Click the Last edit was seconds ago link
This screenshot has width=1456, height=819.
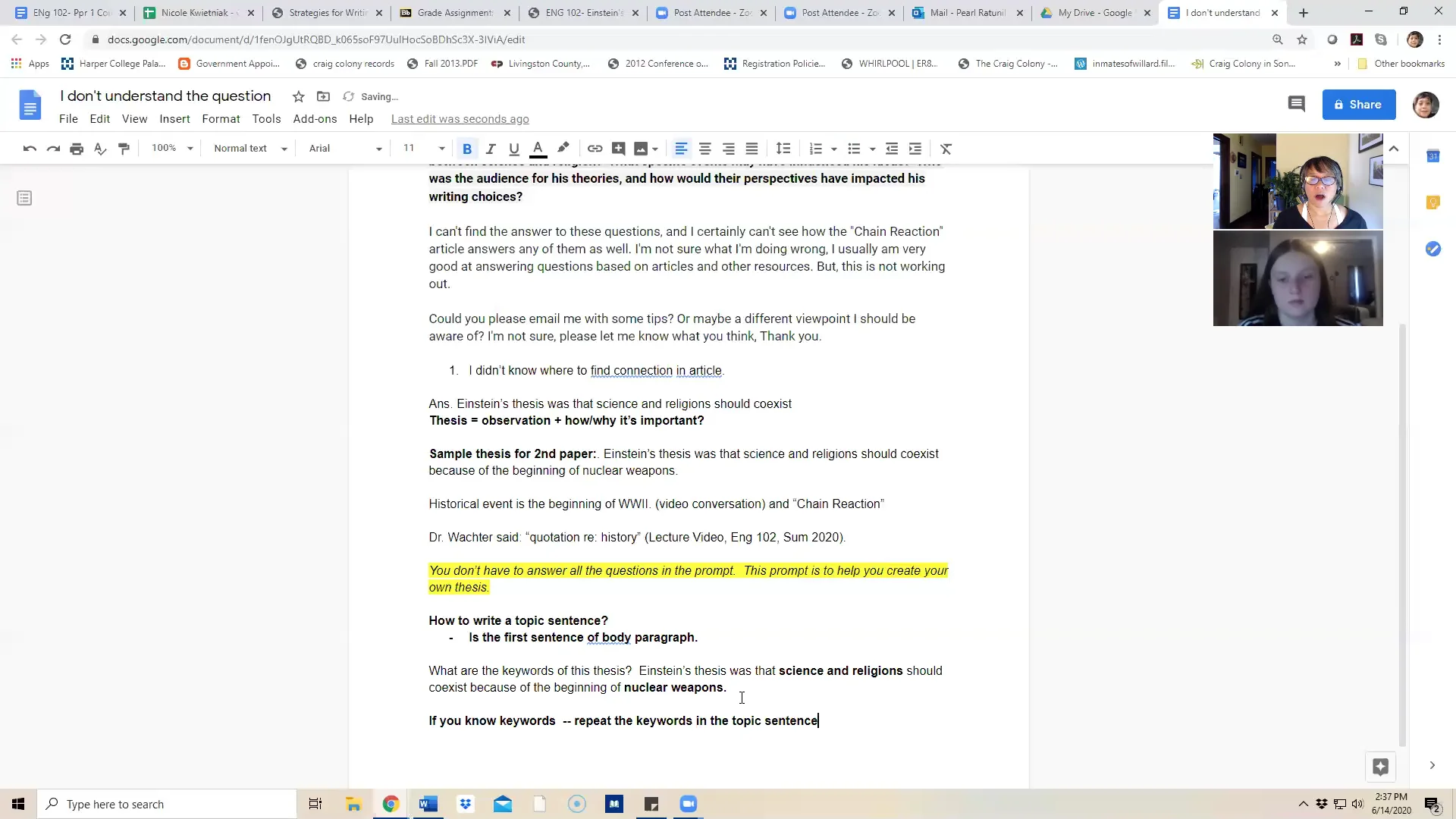tap(460, 119)
